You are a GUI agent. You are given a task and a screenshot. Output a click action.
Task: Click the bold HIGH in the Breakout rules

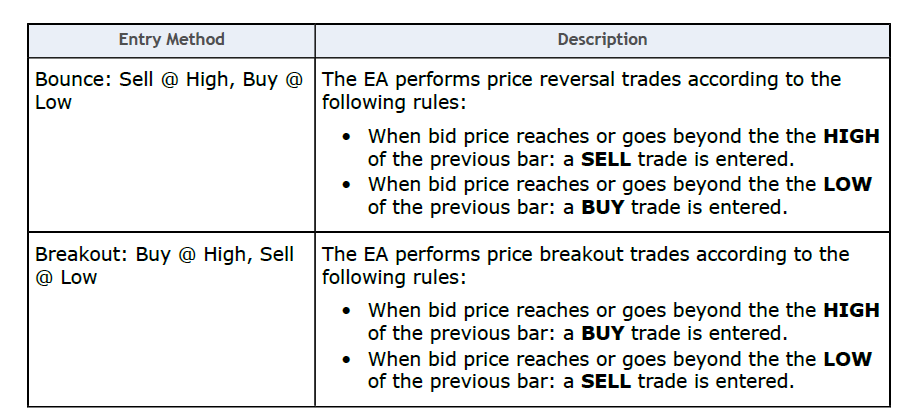[851, 310]
